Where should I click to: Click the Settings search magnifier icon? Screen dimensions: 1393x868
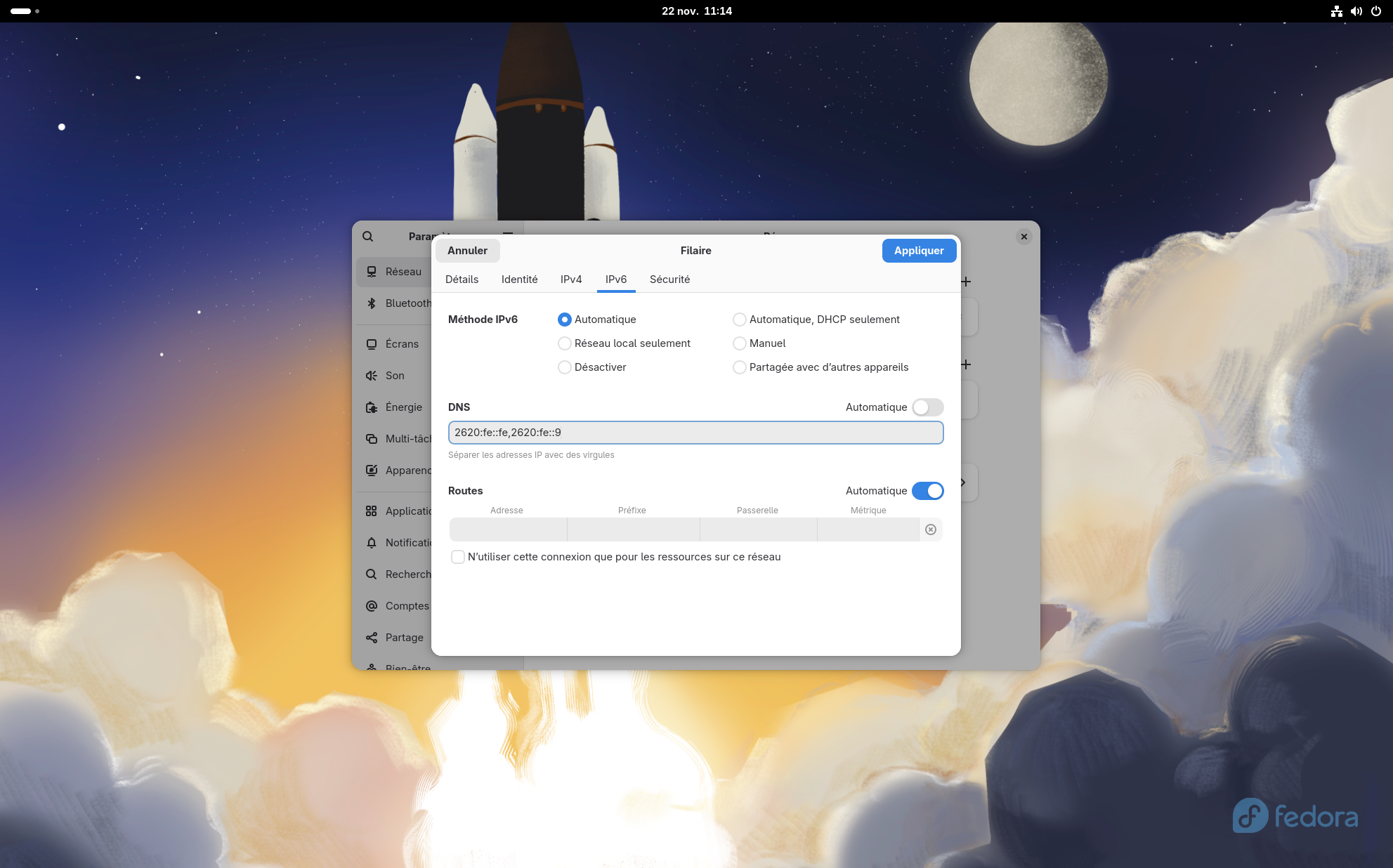click(x=368, y=237)
